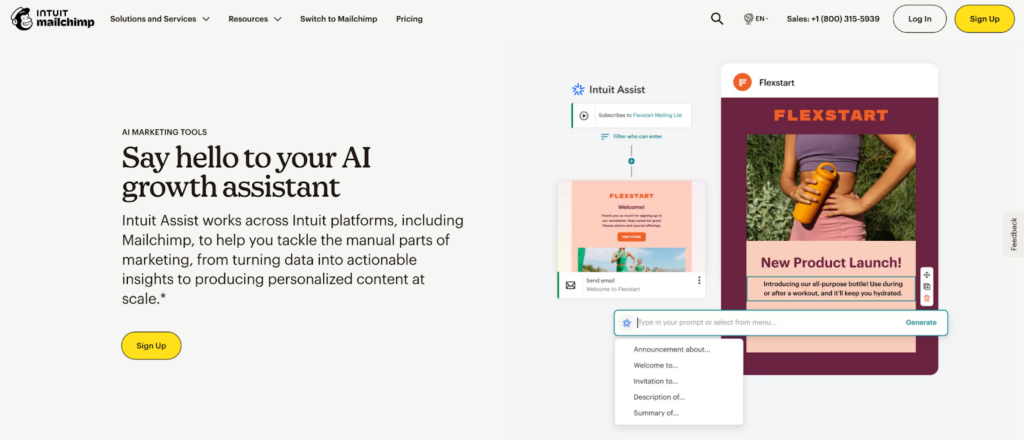Screen dimensions: 1024x440
Task: Go to the Pricing page
Action: [409, 19]
